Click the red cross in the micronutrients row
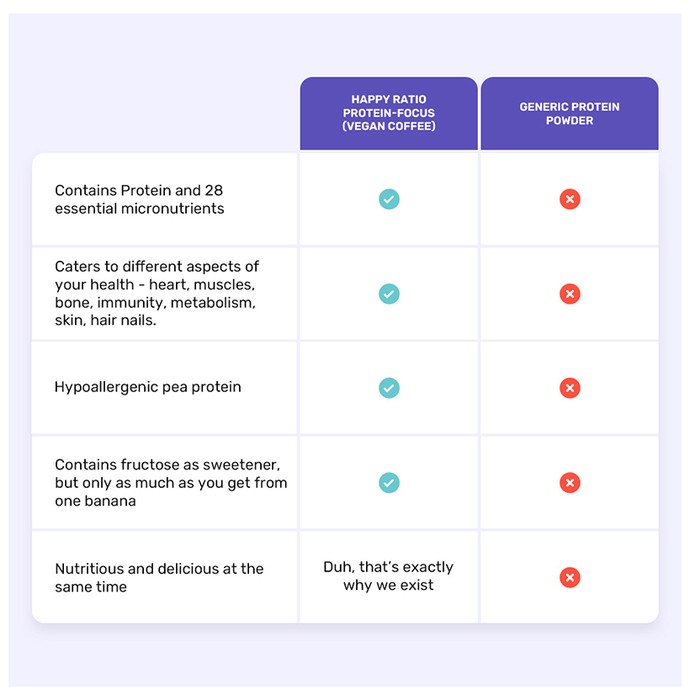The width and height of the screenshot is (690, 700). coord(569,199)
